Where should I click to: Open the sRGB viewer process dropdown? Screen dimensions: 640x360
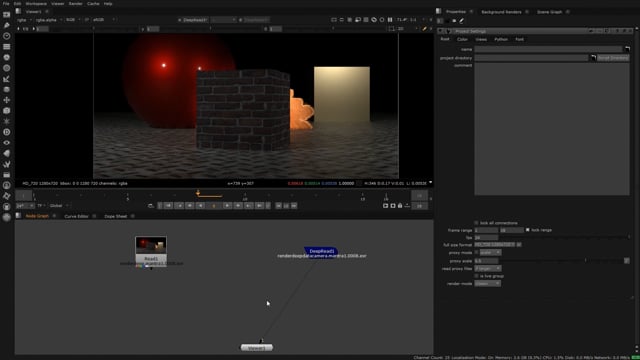tap(103, 20)
